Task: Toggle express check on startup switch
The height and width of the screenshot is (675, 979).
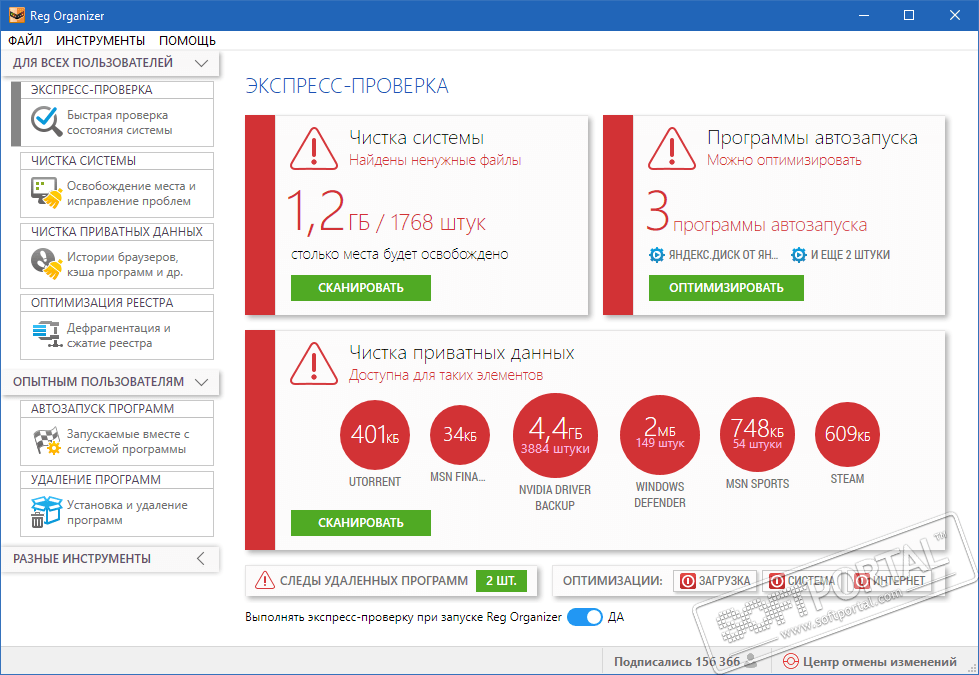Action: pos(585,617)
